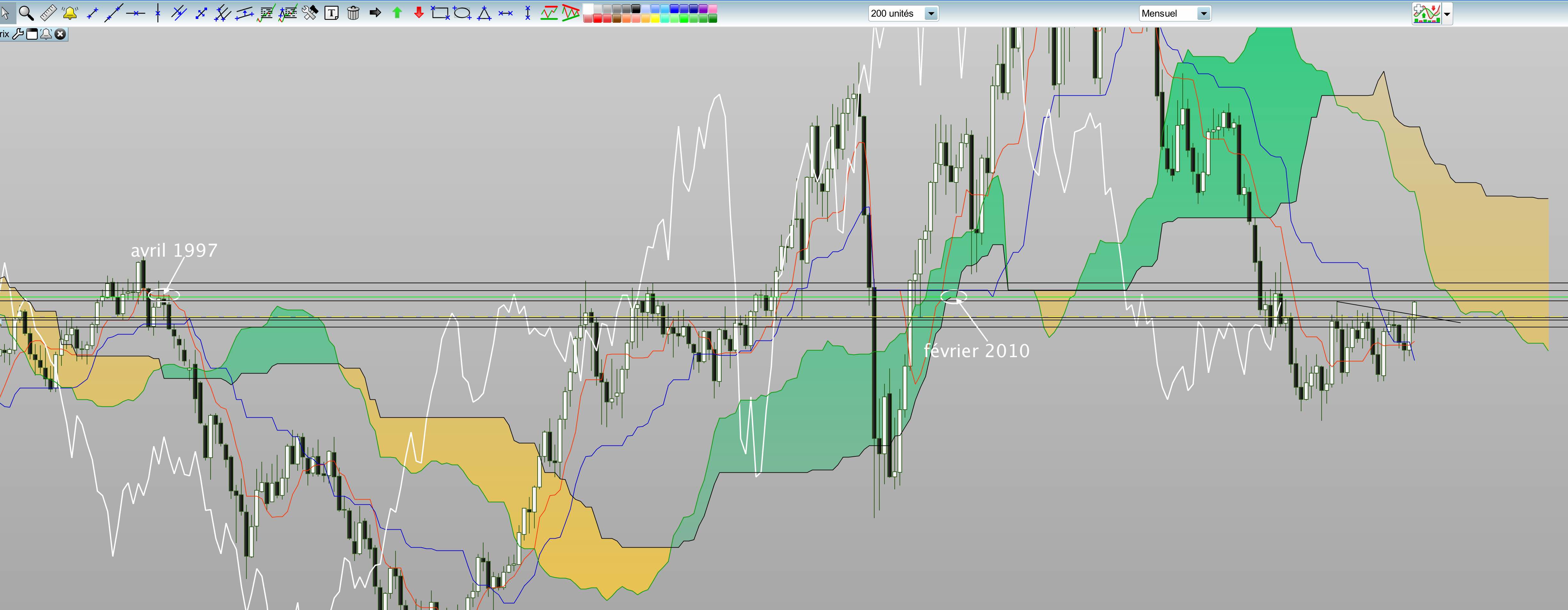Open price settings with wrench icon

point(18,34)
